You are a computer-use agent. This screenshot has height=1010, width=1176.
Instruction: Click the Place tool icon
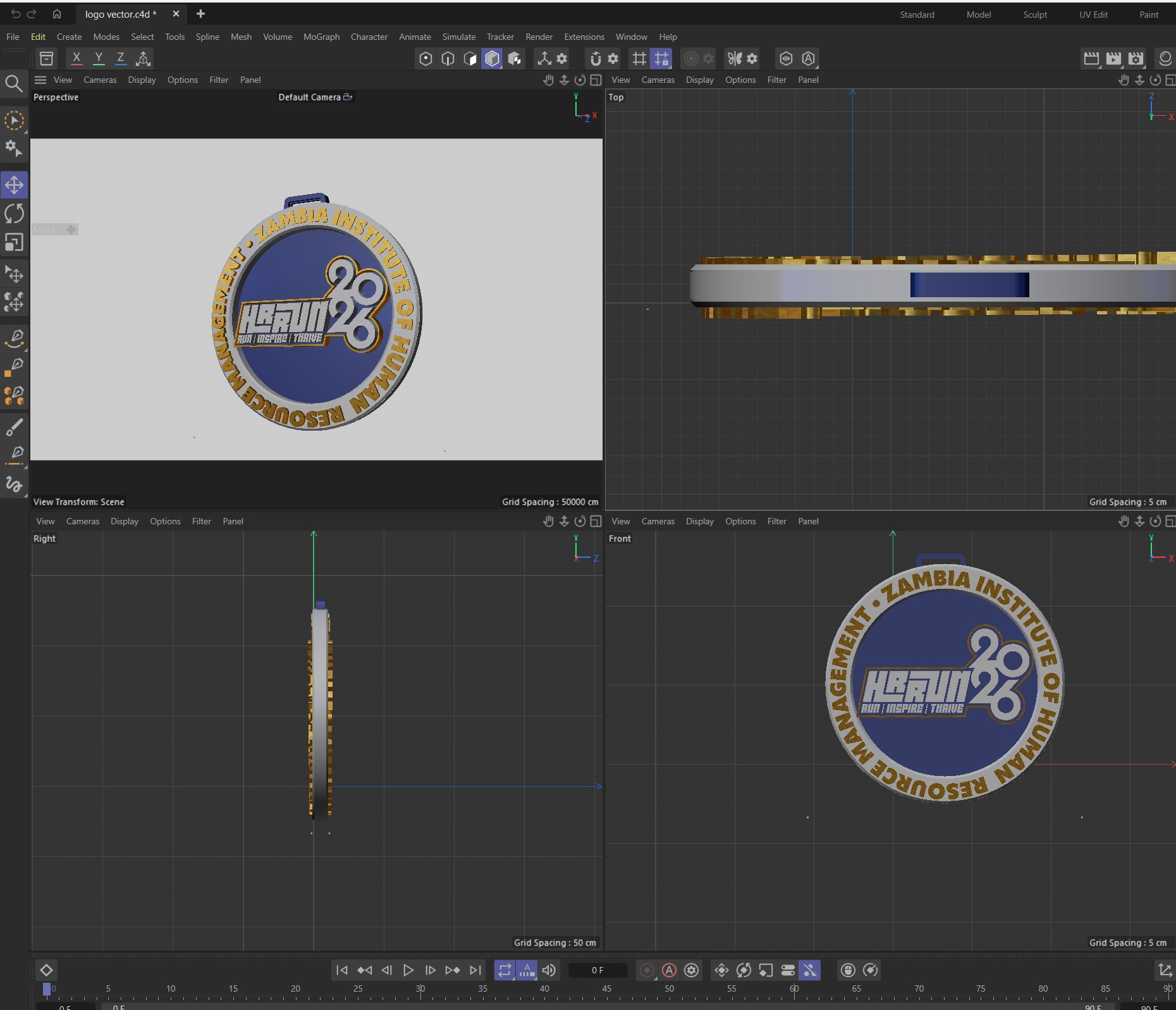click(x=14, y=274)
